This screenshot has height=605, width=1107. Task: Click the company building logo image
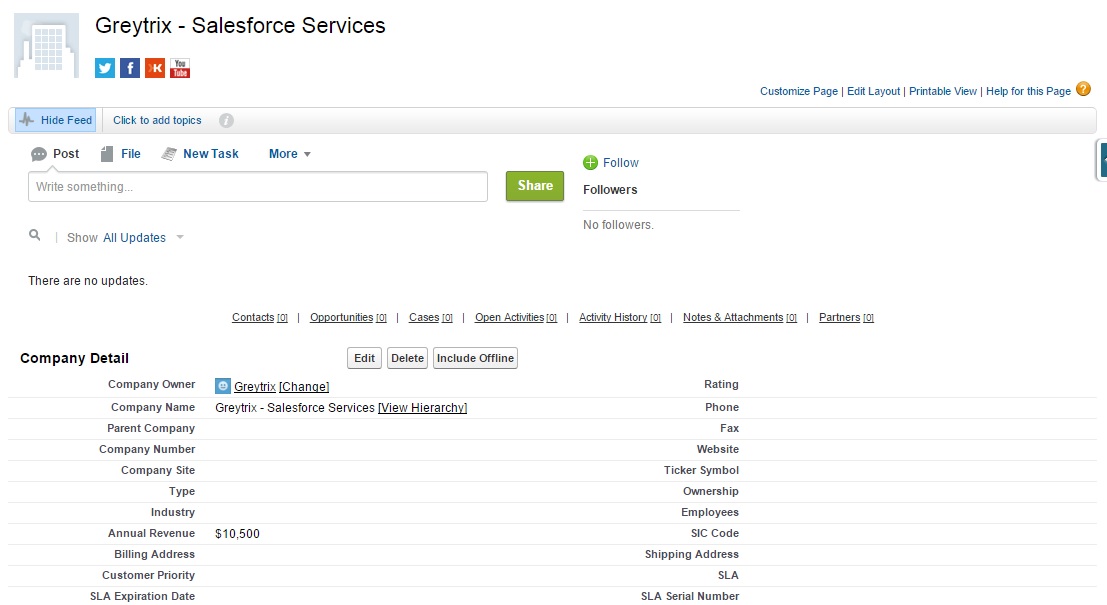(47, 45)
